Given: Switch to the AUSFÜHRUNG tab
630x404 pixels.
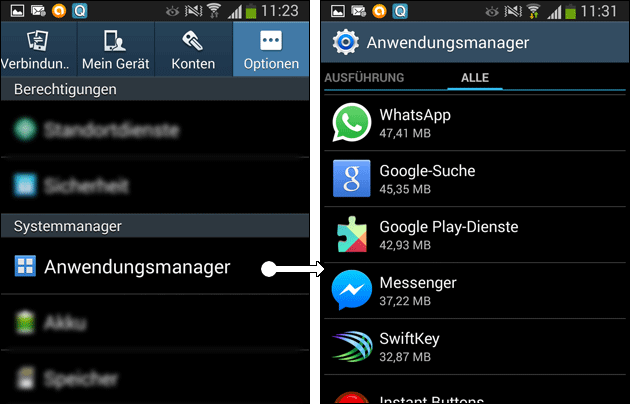Looking at the screenshot, I should point(364,78).
